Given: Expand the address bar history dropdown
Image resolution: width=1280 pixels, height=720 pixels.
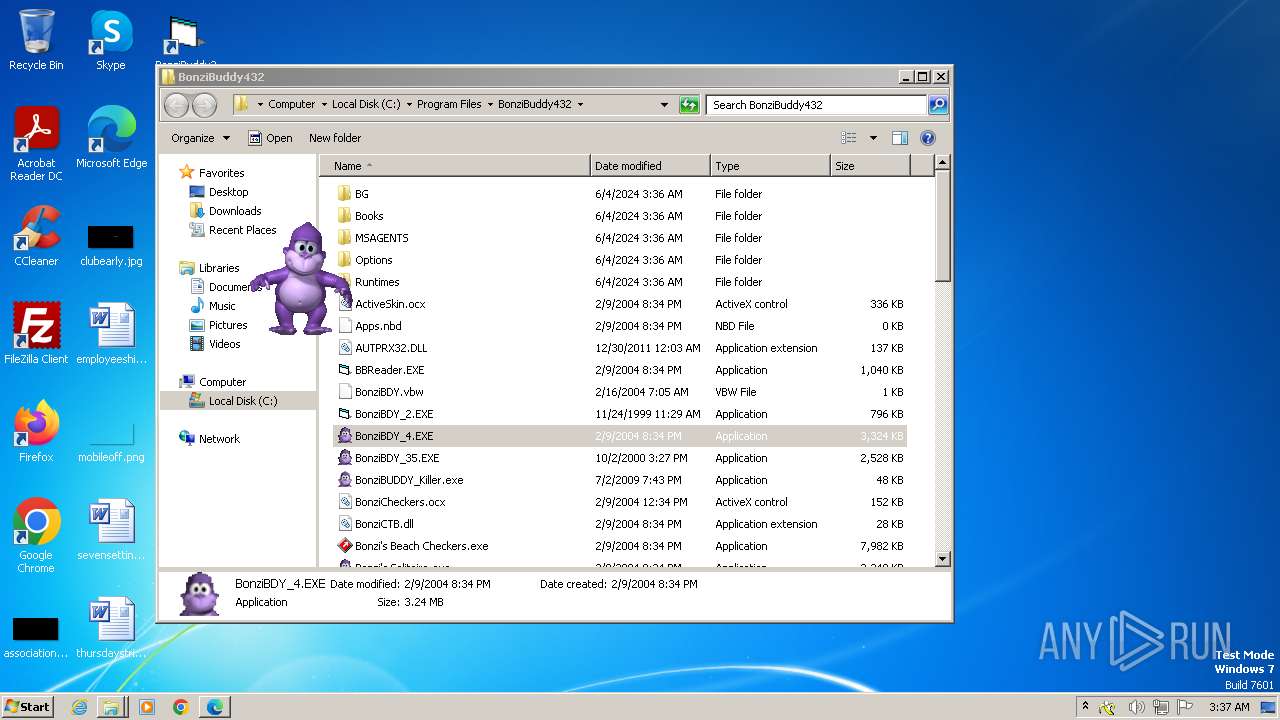Looking at the screenshot, I should [x=664, y=104].
